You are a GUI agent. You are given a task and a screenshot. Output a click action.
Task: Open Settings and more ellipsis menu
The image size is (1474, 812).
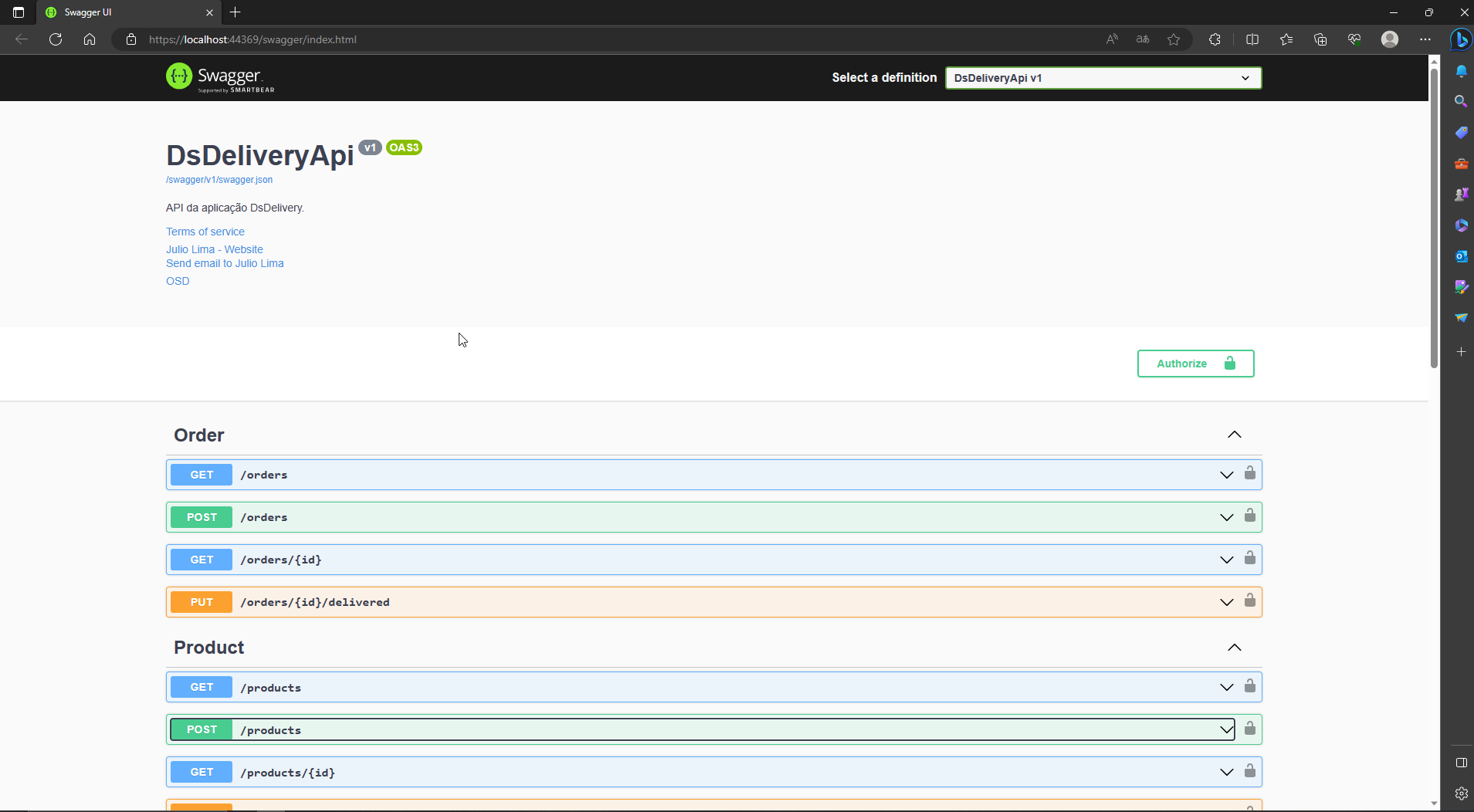click(1425, 39)
